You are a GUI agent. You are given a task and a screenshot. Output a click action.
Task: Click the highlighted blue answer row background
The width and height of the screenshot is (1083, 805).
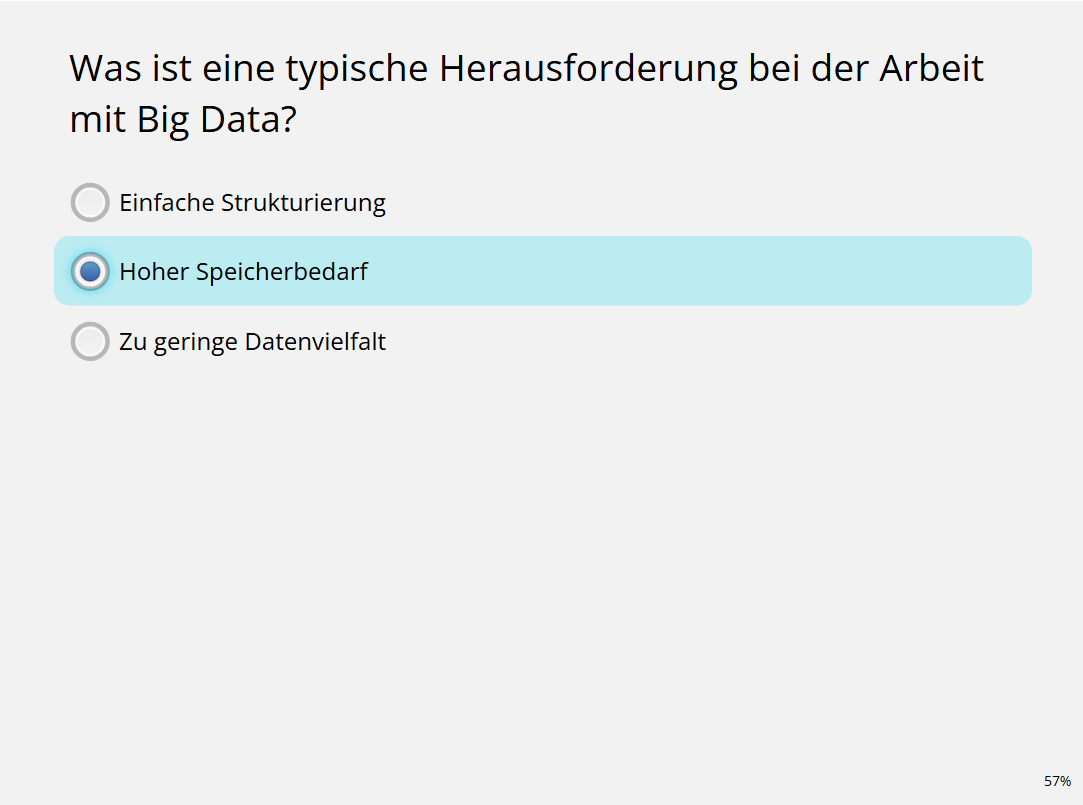[x=543, y=271]
